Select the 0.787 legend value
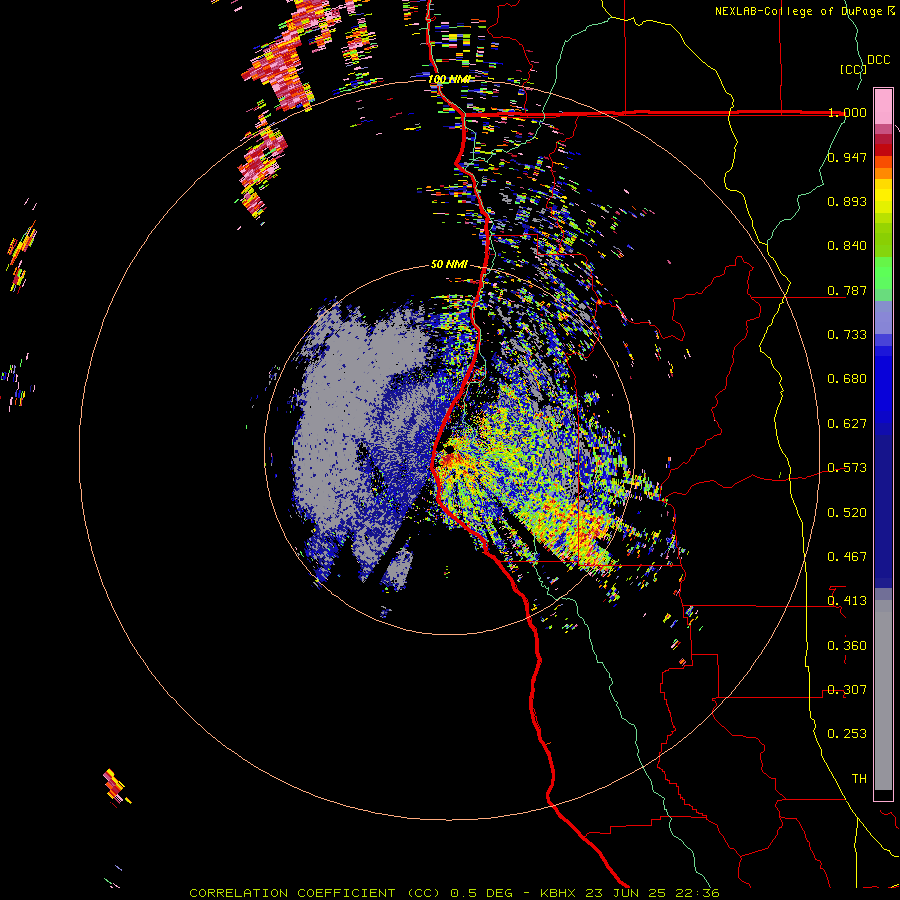The image size is (900, 900). pos(847,290)
